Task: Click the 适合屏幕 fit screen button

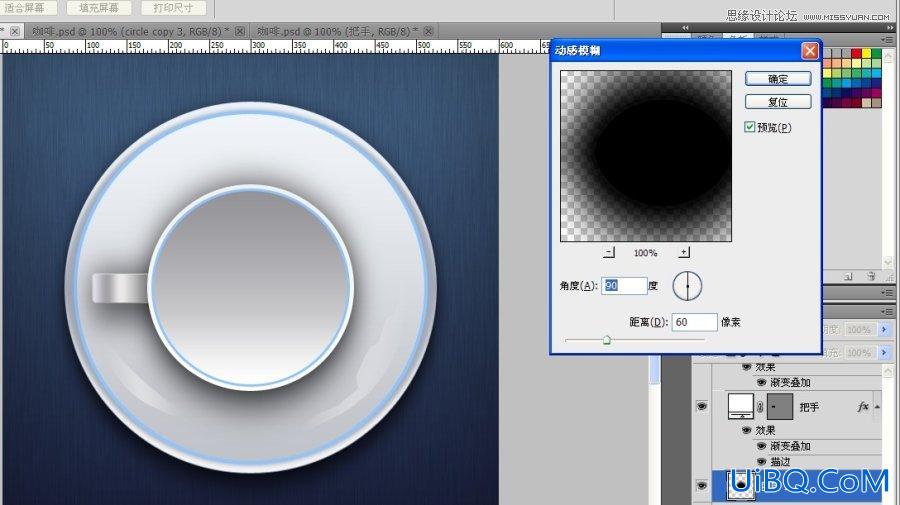Action: [25, 8]
